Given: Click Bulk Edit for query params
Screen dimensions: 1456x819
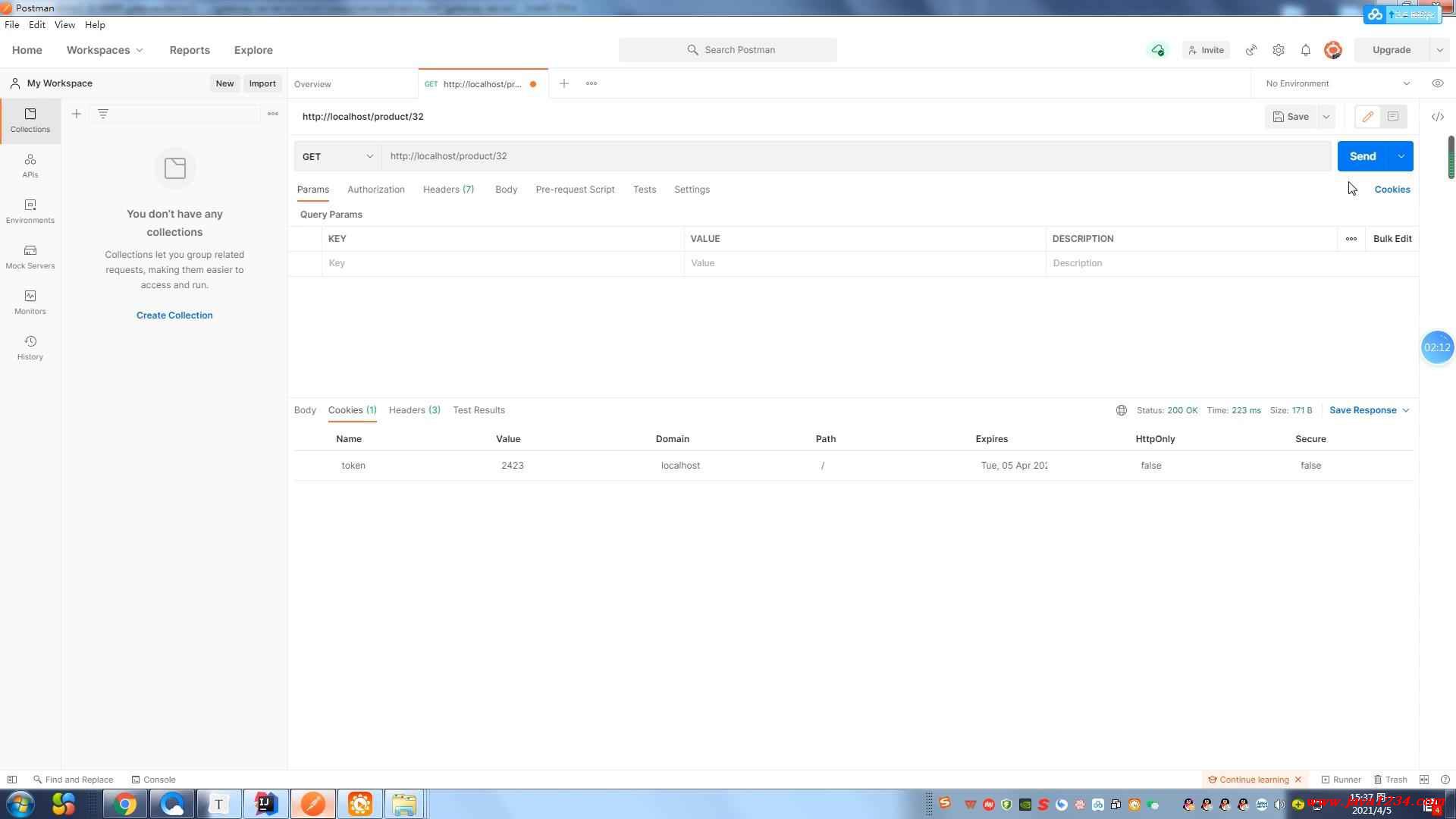Looking at the screenshot, I should coord(1392,239).
